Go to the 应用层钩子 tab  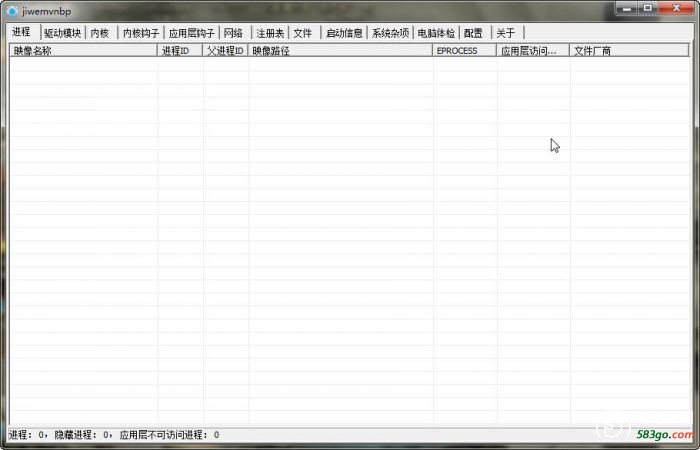coord(192,33)
